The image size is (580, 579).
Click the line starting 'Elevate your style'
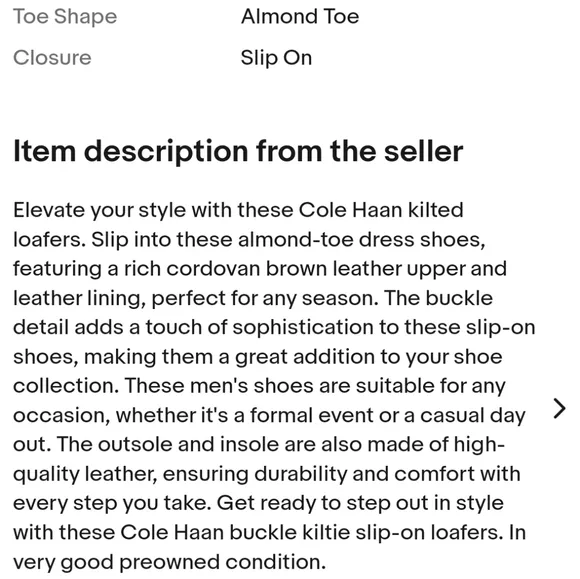238,210
